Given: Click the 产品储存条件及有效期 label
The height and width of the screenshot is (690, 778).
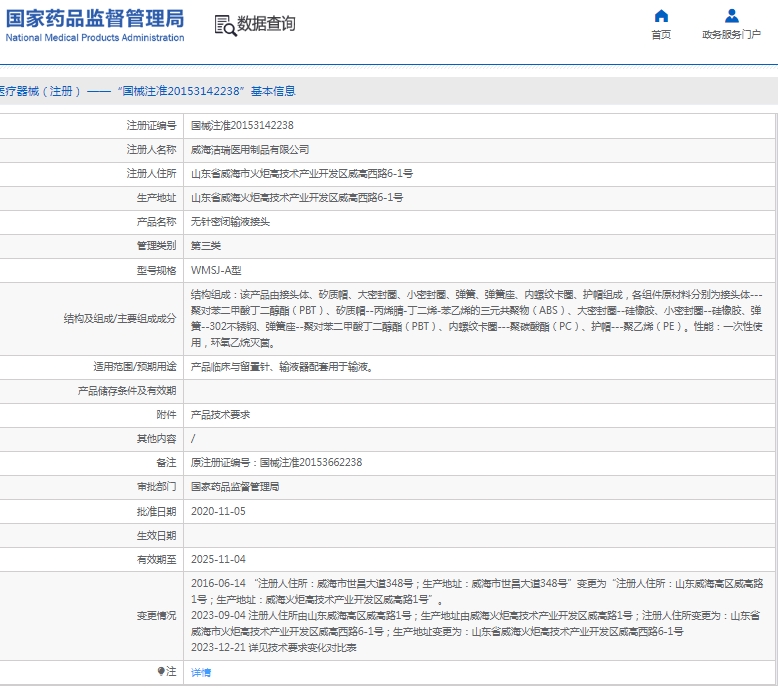Looking at the screenshot, I should (x=127, y=391).
